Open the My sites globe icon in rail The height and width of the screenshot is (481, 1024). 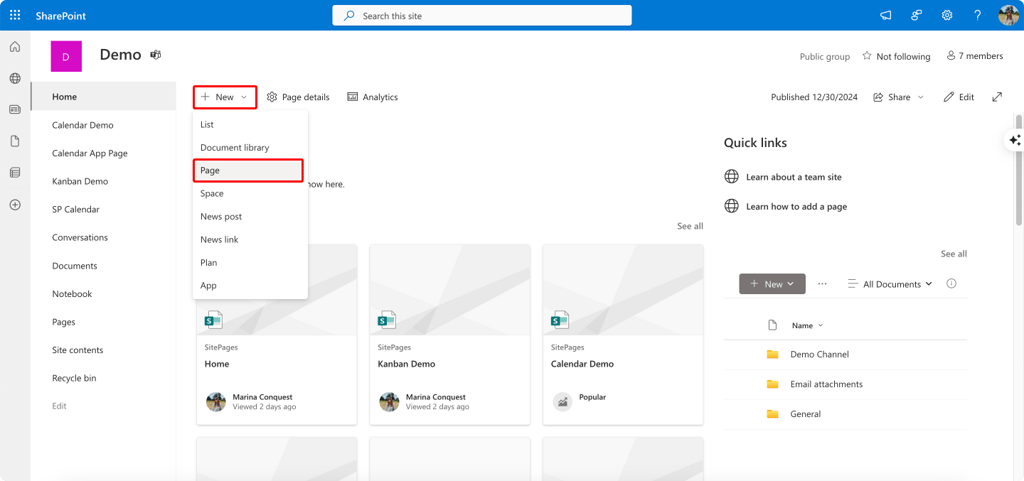tap(15, 78)
